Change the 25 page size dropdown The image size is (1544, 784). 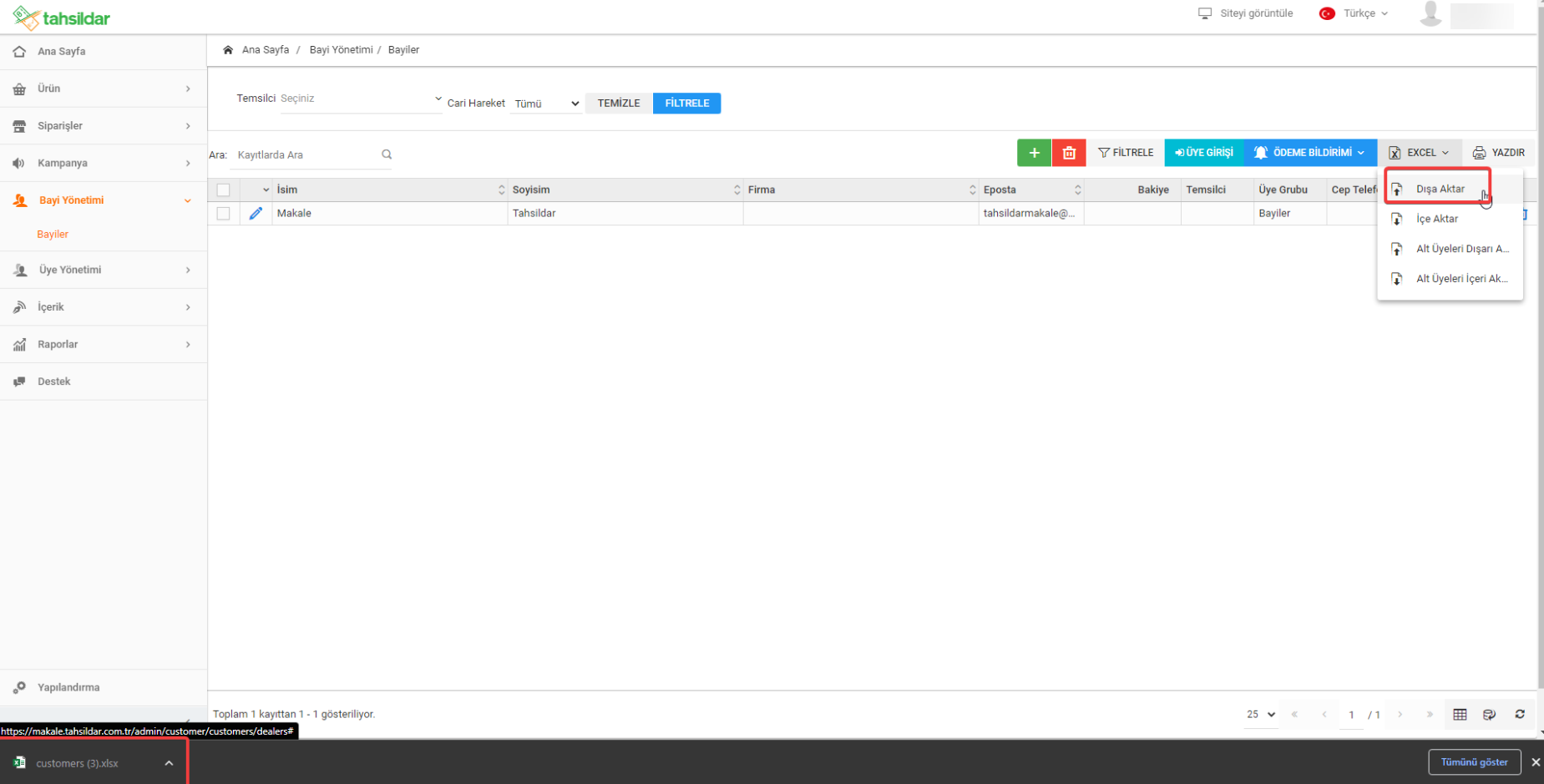[x=1260, y=715]
